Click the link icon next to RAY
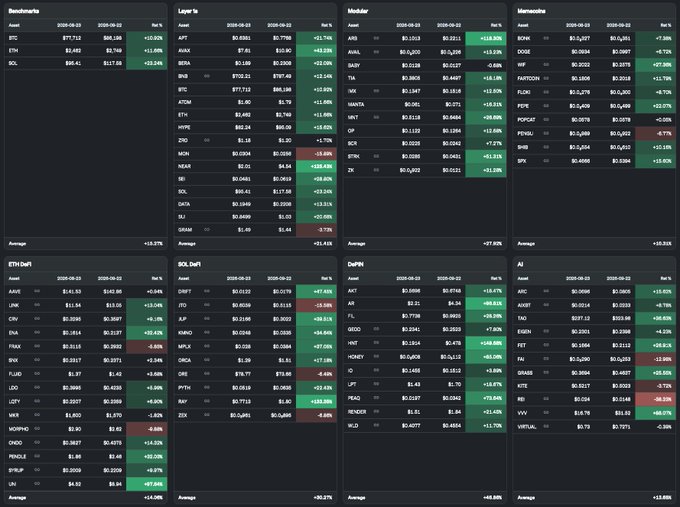 click(x=207, y=402)
